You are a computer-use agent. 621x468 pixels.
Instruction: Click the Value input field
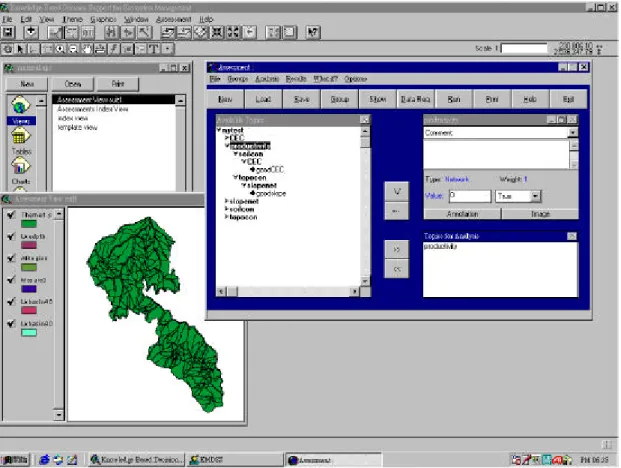tap(470, 196)
